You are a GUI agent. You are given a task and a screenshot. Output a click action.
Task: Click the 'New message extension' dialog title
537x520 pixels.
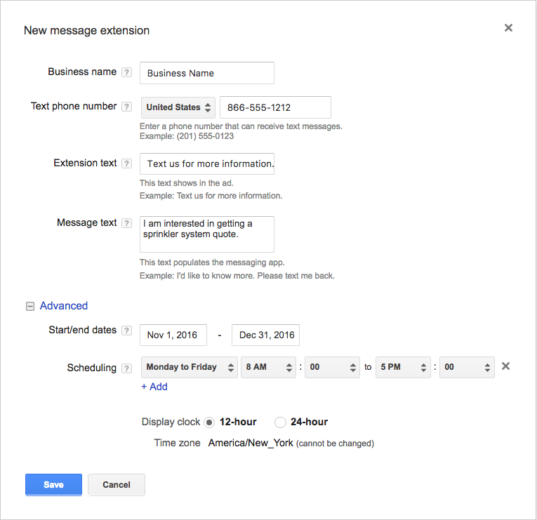[x=87, y=30]
